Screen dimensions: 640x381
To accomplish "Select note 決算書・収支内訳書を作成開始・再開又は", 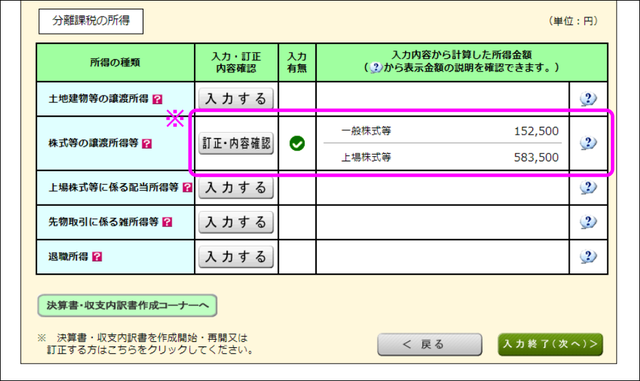I will tap(152, 338).
